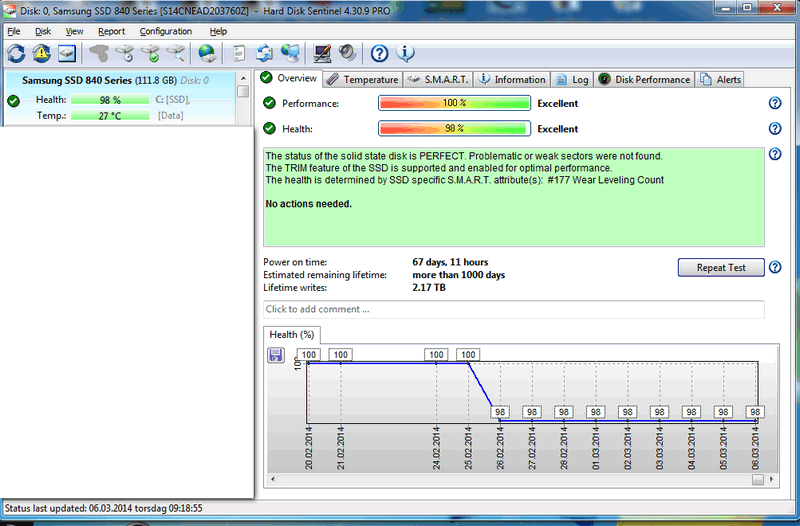Click green checkmark status icon in disk list

click(x=14, y=101)
